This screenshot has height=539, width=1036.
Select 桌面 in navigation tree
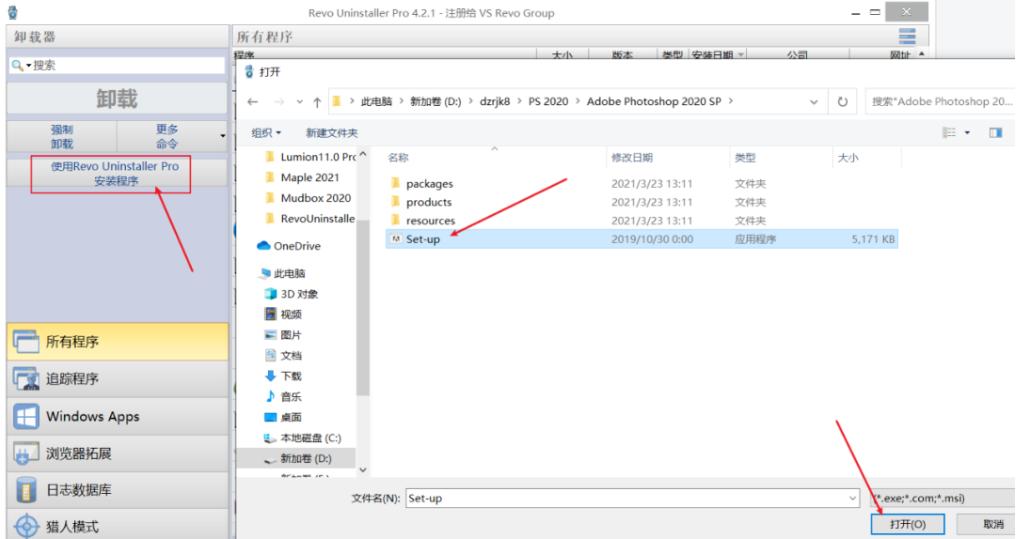pos(283,417)
